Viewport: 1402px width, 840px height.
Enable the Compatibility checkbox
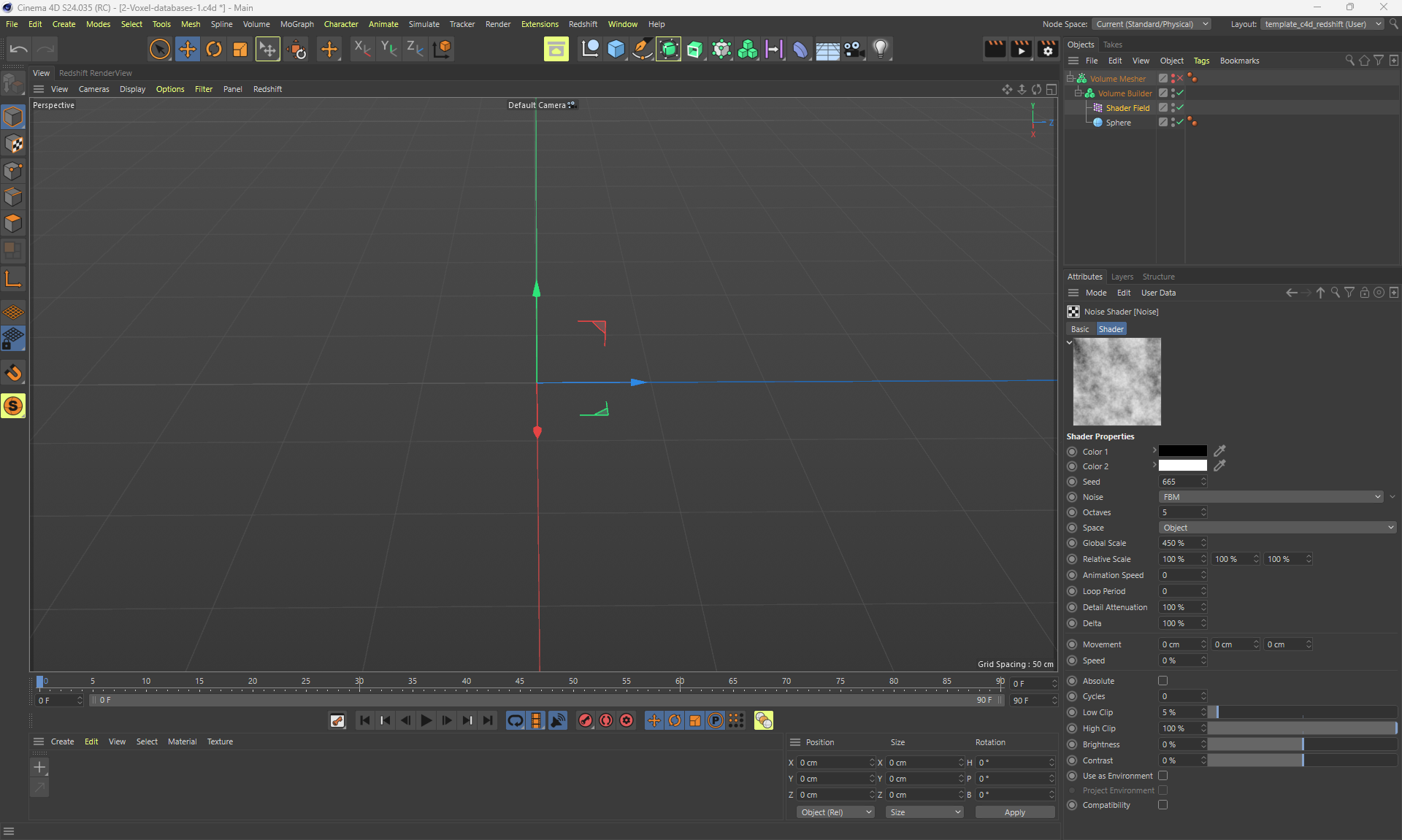pyautogui.click(x=1162, y=805)
